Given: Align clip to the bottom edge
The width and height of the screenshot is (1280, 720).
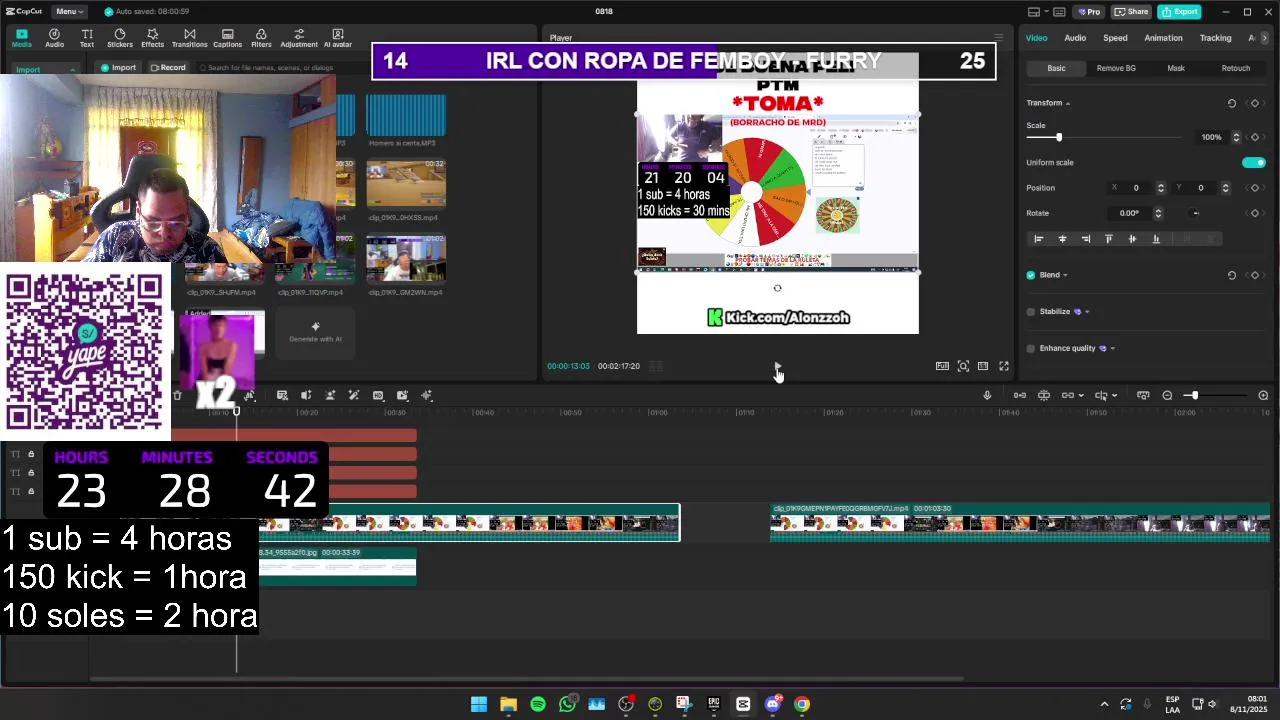Looking at the screenshot, I should 1156,239.
